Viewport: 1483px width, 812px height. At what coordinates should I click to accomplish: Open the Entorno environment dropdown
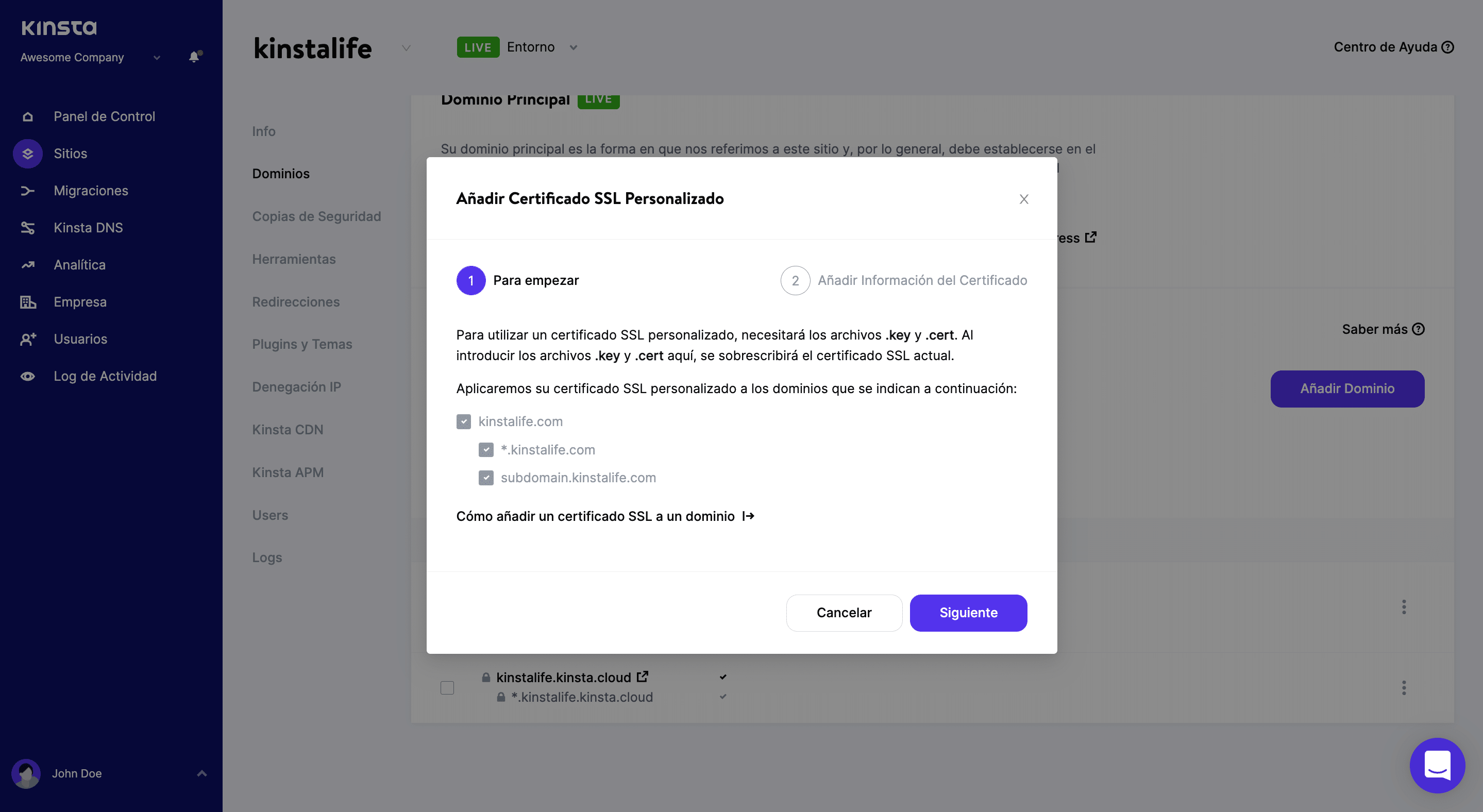coord(573,48)
